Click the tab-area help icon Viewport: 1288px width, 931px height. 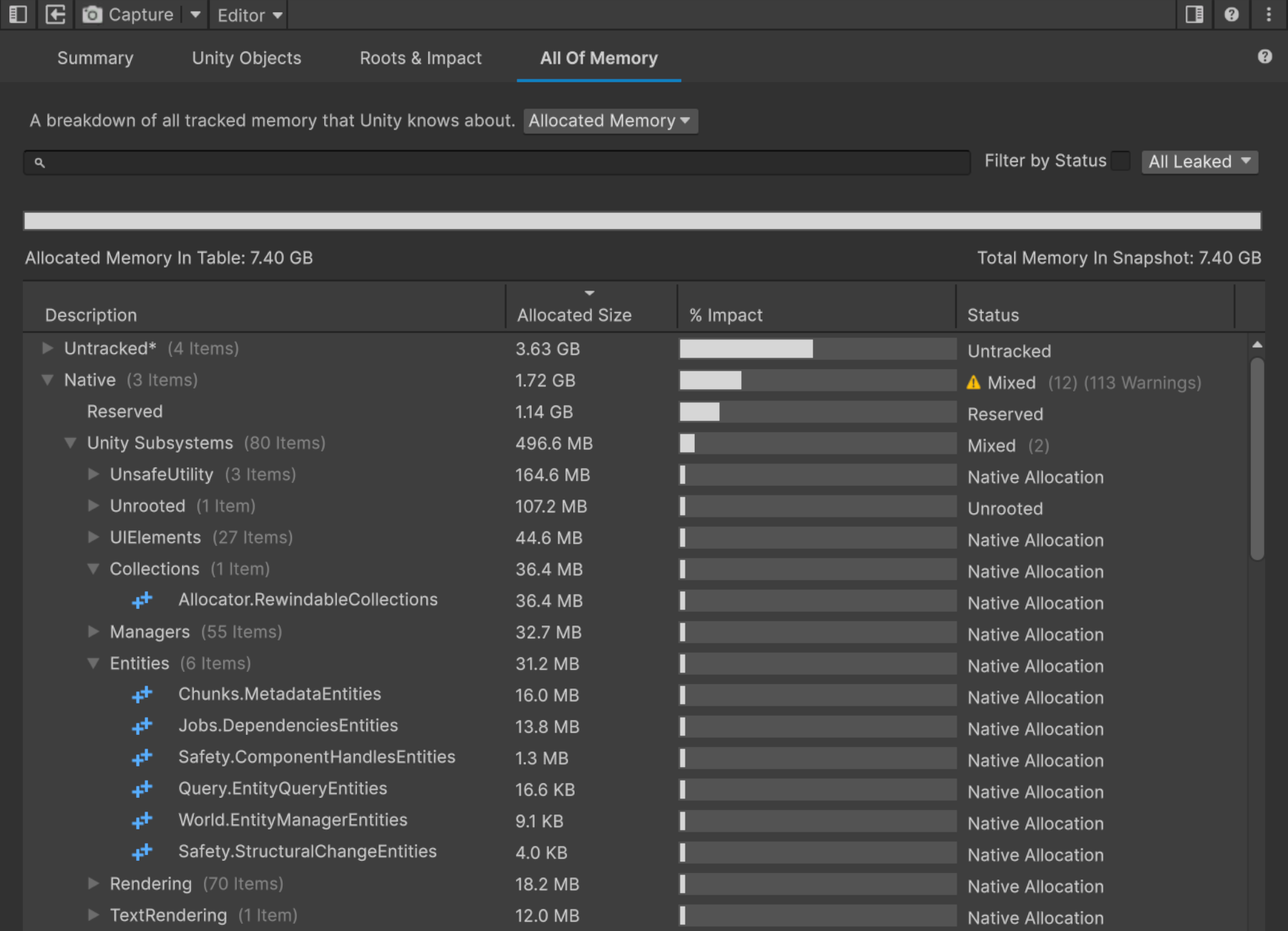tap(1265, 57)
